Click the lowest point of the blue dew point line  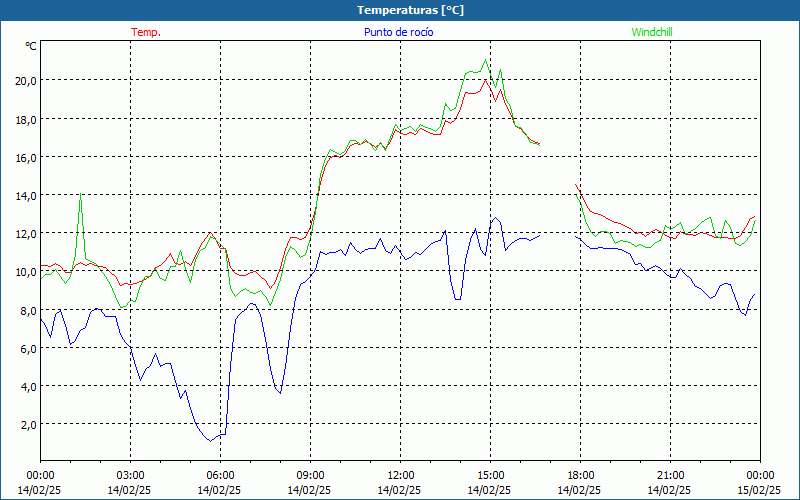tap(209, 440)
